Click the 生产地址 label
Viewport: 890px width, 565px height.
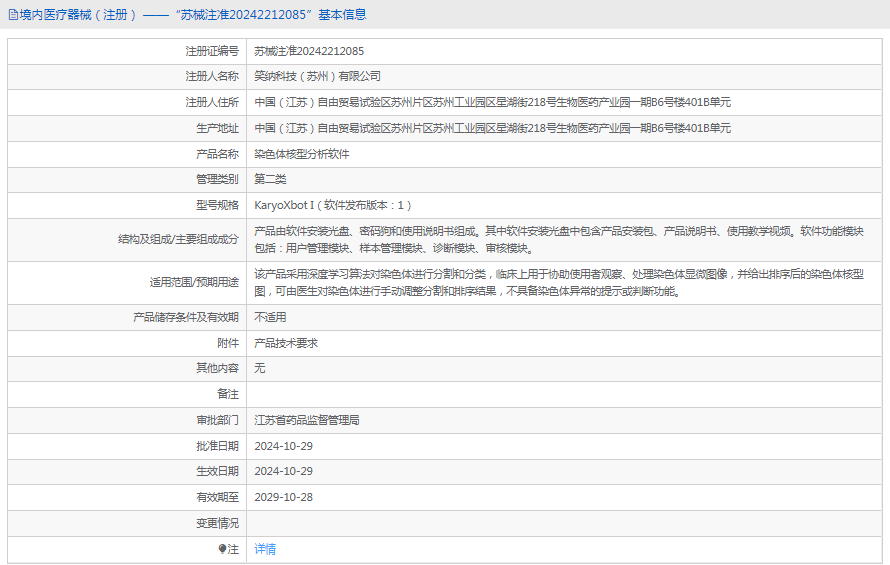[217, 128]
